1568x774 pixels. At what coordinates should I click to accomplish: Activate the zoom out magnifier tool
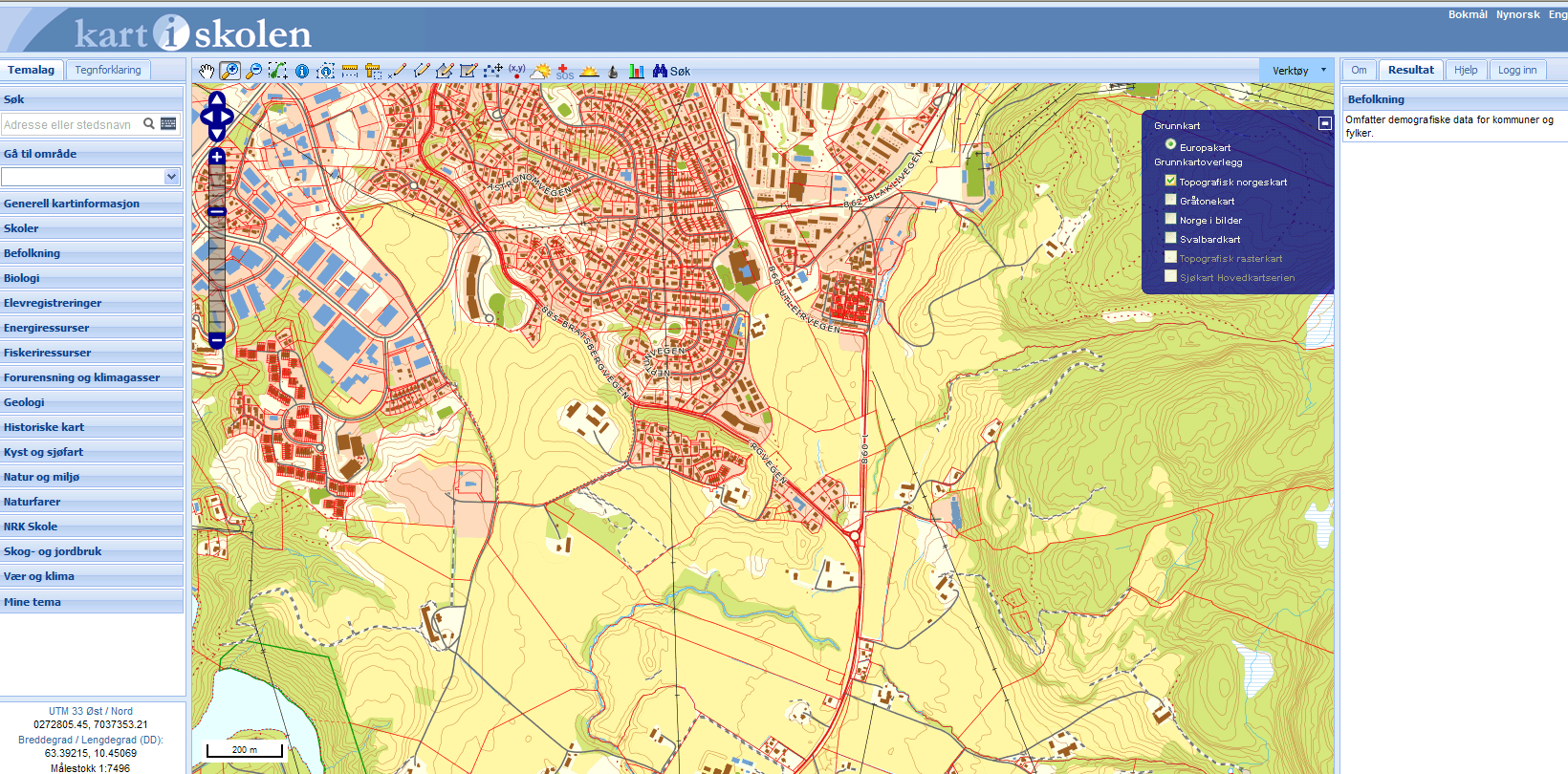[x=254, y=71]
